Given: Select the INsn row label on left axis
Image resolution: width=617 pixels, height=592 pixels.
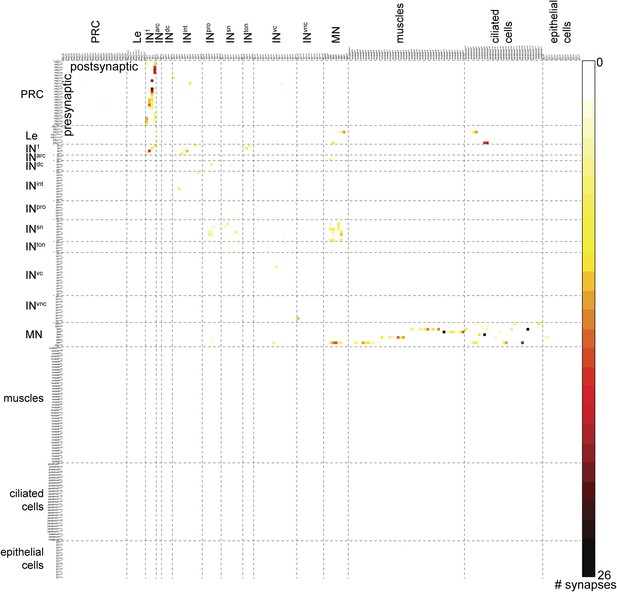Looking at the screenshot, I should (34, 228).
